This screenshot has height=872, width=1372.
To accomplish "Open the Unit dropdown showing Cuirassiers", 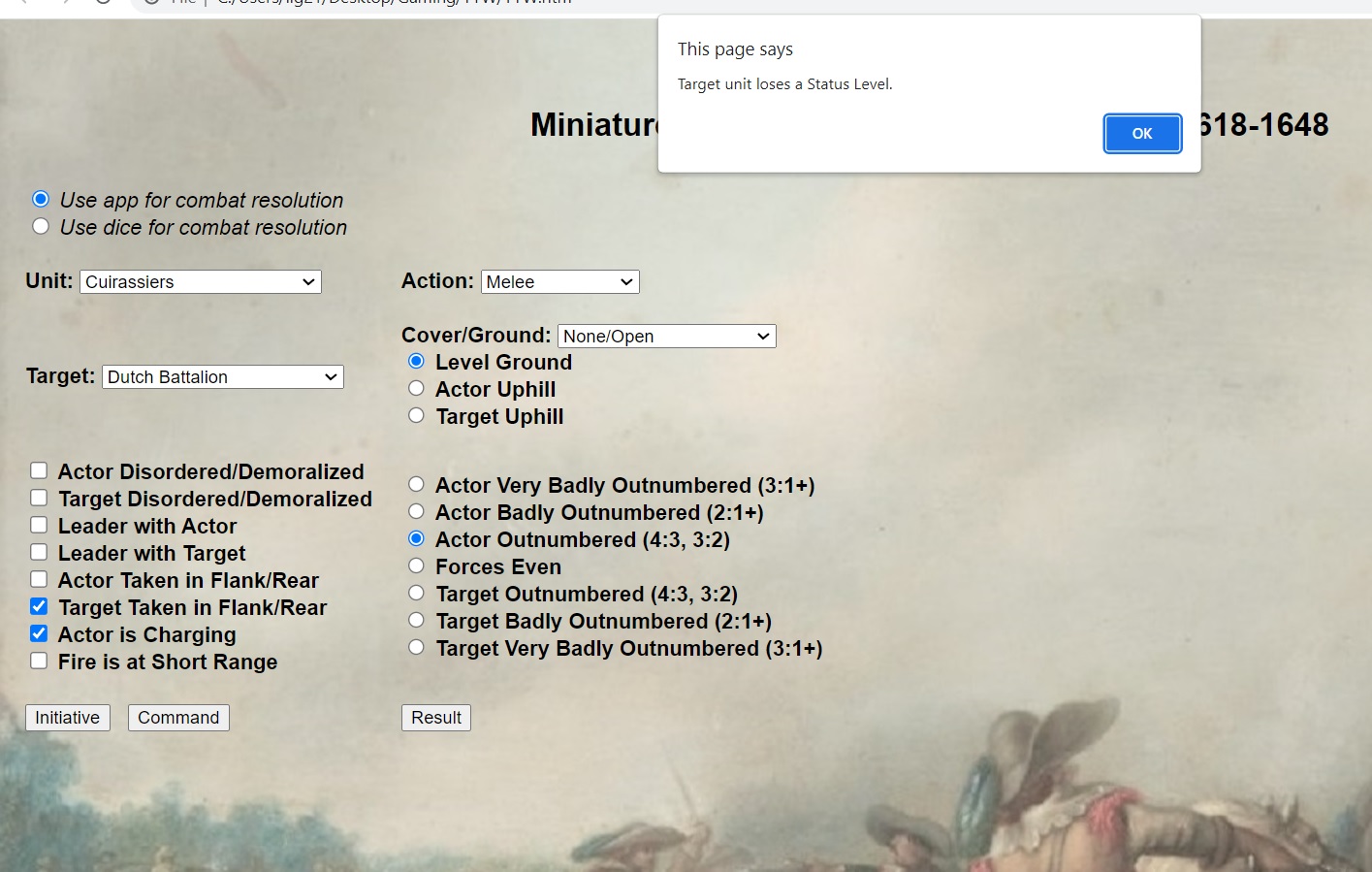I will click(201, 282).
